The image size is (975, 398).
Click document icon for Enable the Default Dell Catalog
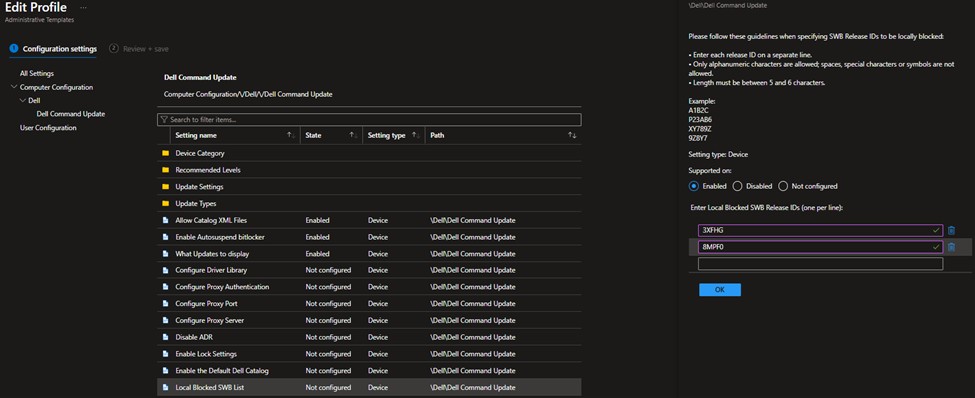click(165, 371)
